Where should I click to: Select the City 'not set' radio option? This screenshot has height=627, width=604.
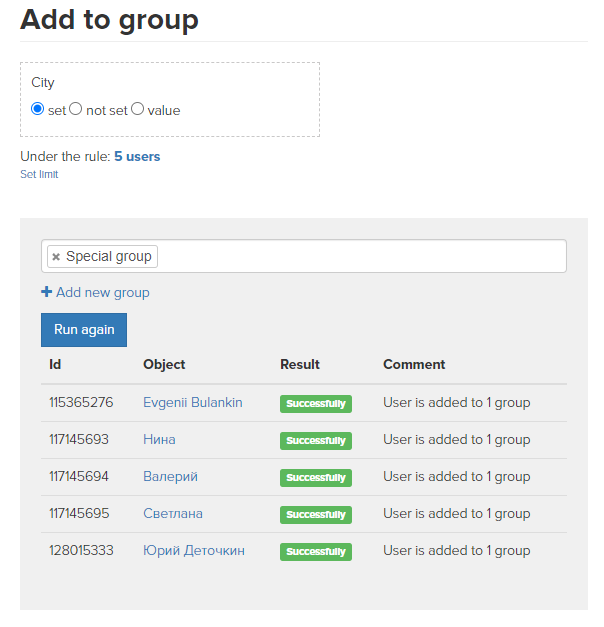(76, 109)
